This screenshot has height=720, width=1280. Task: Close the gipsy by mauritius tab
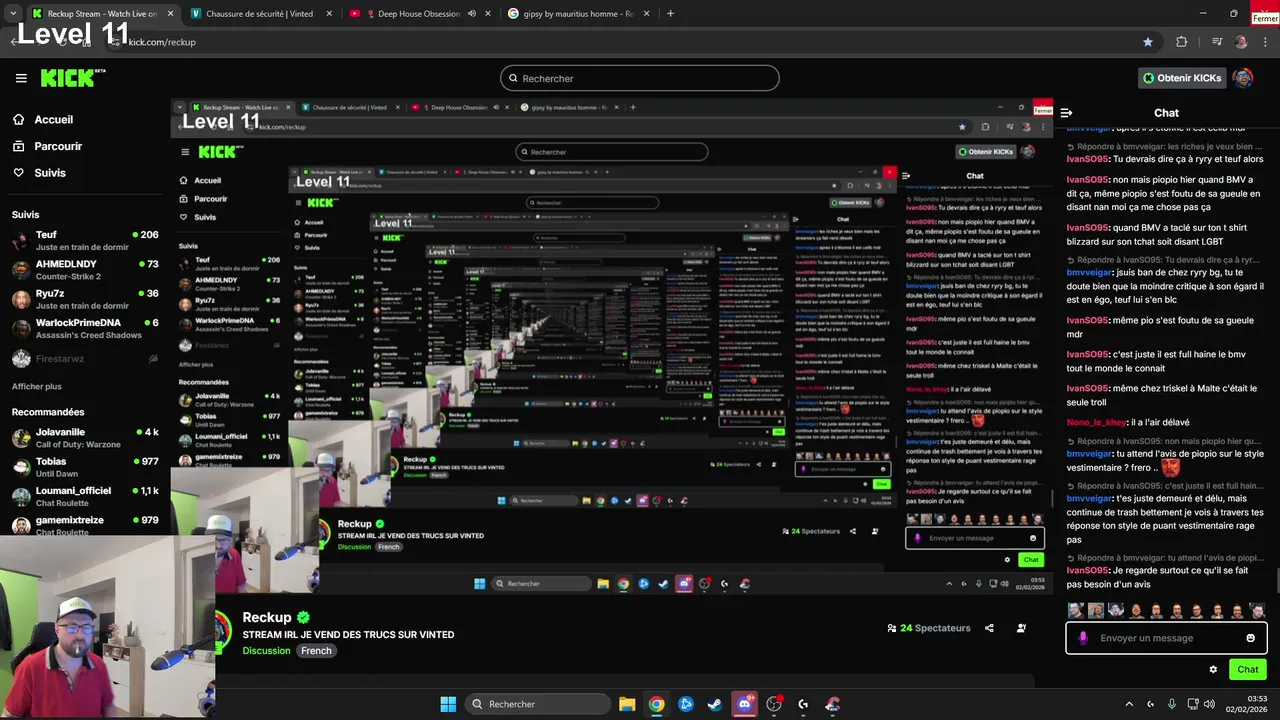pyautogui.click(x=646, y=14)
